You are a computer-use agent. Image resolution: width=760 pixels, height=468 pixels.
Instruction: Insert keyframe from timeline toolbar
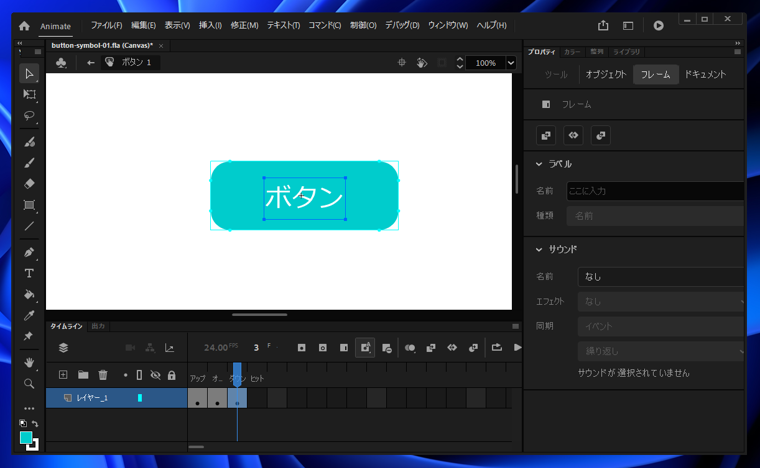[301, 347]
